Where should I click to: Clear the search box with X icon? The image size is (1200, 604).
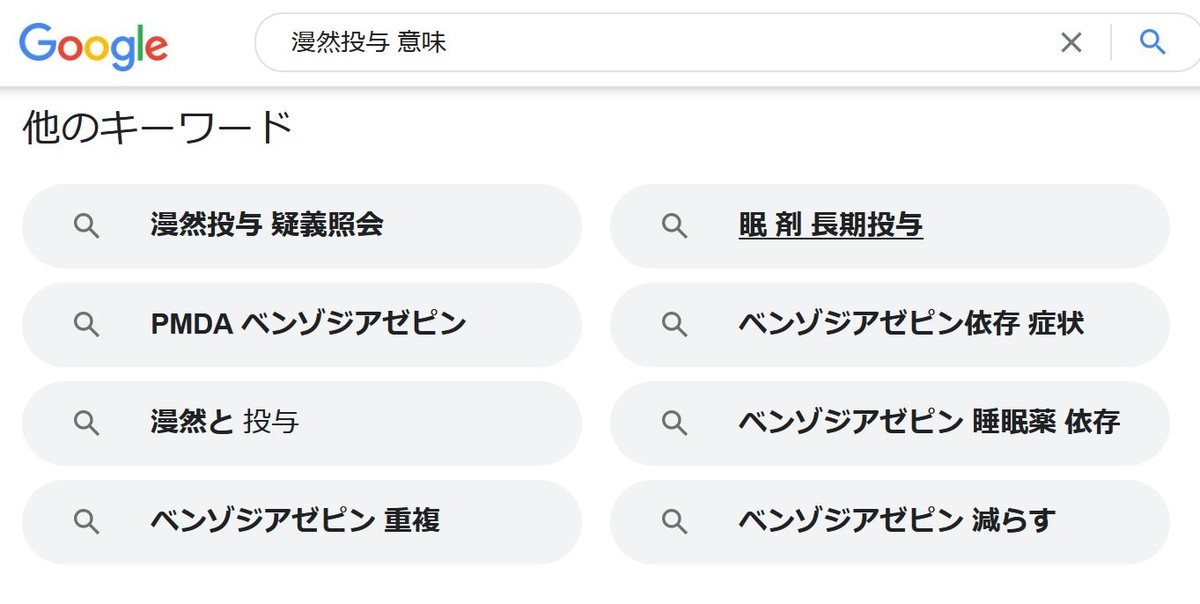point(1071,42)
